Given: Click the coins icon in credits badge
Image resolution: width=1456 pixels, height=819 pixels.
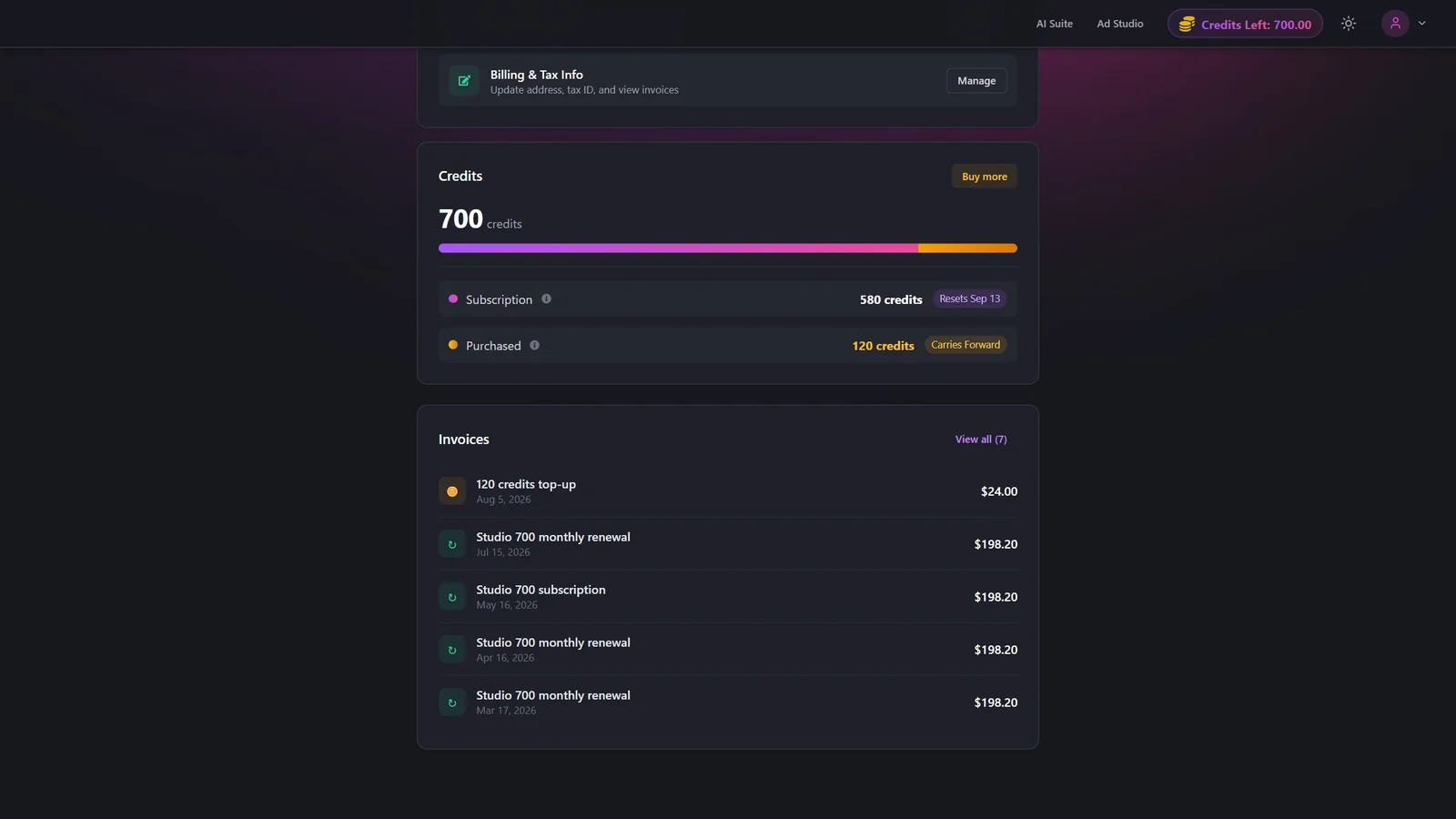Looking at the screenshot, I should (x=1187, y=25).
